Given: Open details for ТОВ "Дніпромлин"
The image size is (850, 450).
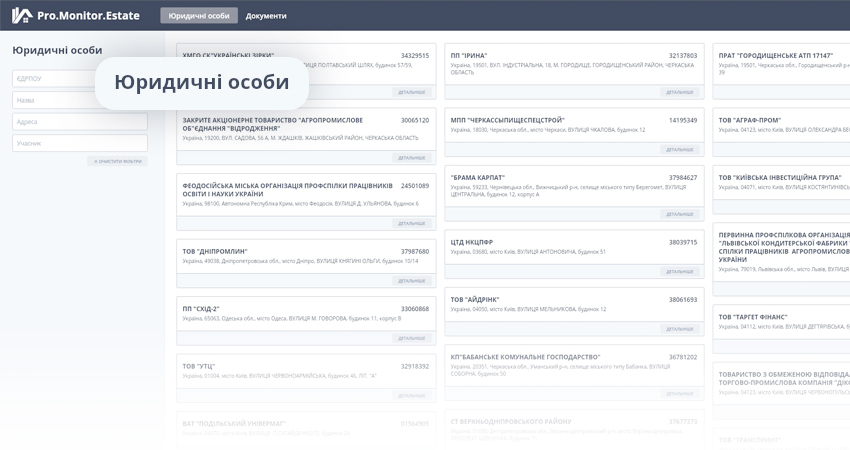Looking at the screenshot, I should [x=412, y=281].
